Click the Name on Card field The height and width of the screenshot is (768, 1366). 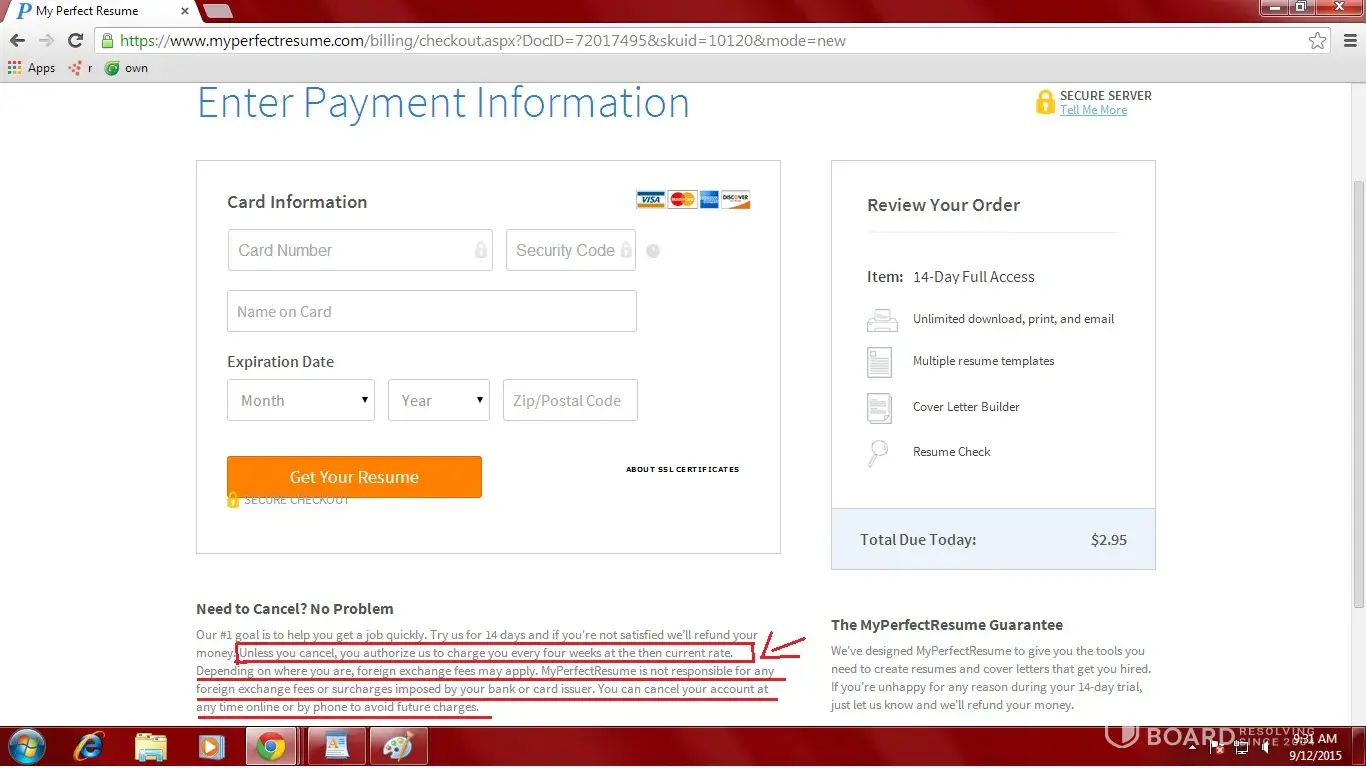click(x=432, y=311)
